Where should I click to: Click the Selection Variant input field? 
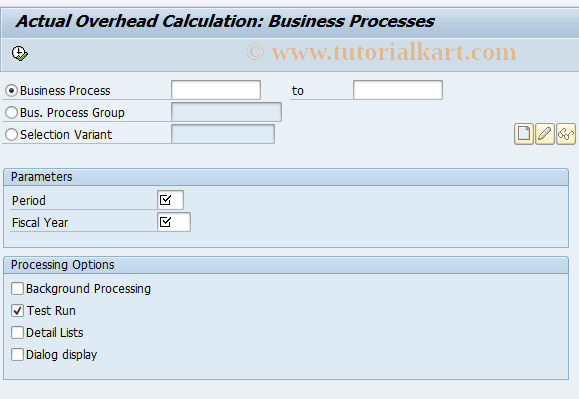pyautogui.click(x=223, y=134)
